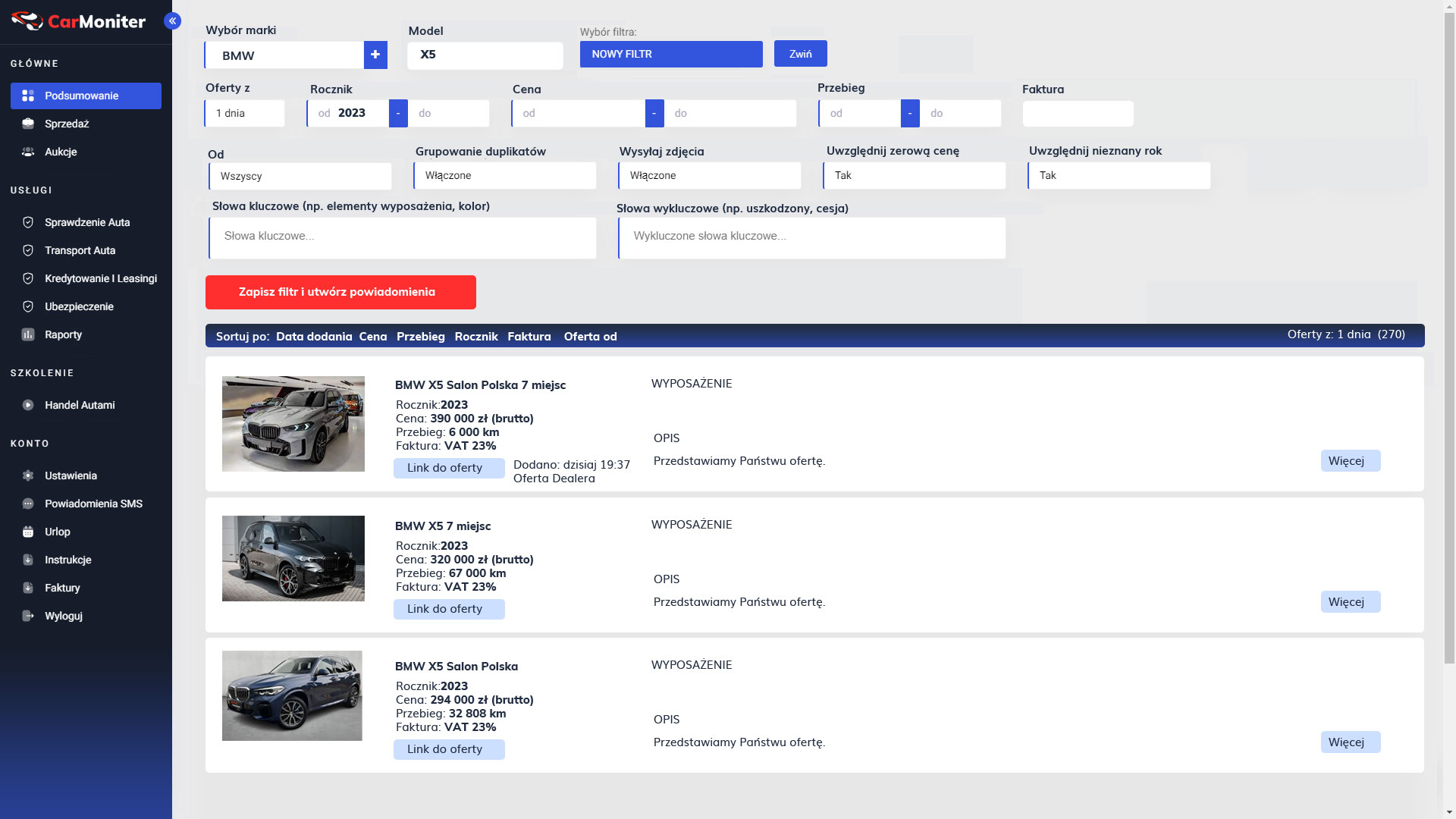The image size is (1456, 819).
Task: Click the Faktury download icon
Action: 28,588
